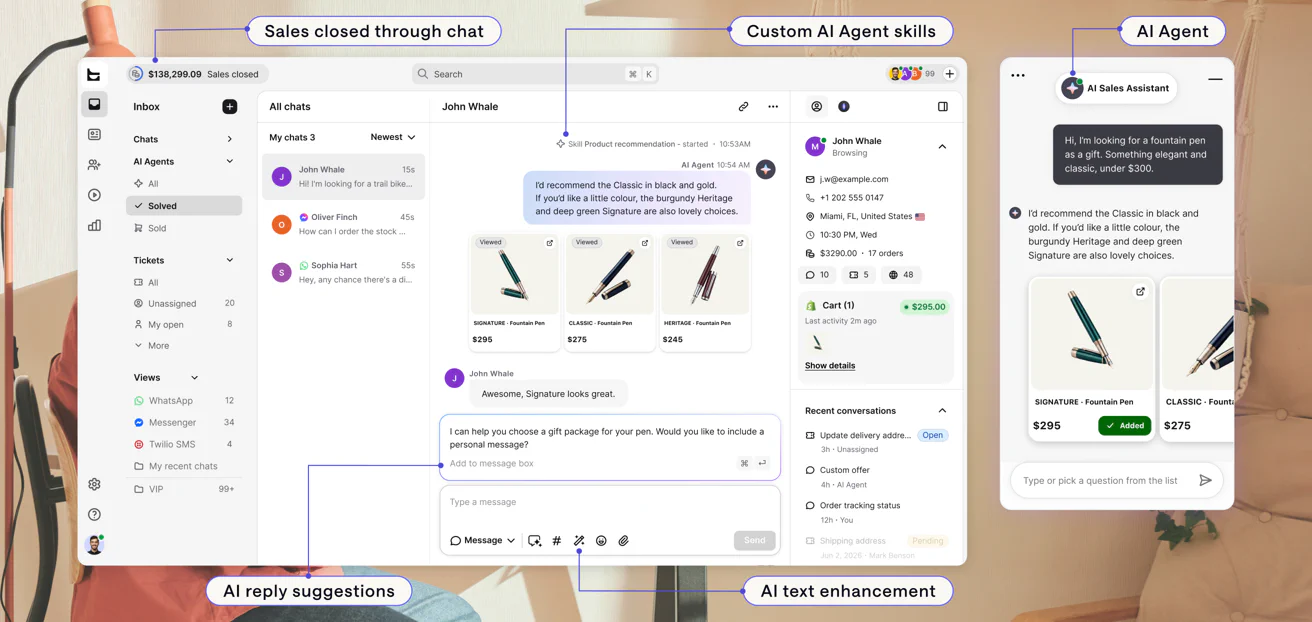The width and height of the screenshot is (1312, 622).
Task: Show the customer profile icon in details panel
Action: [x=816, y=106]
